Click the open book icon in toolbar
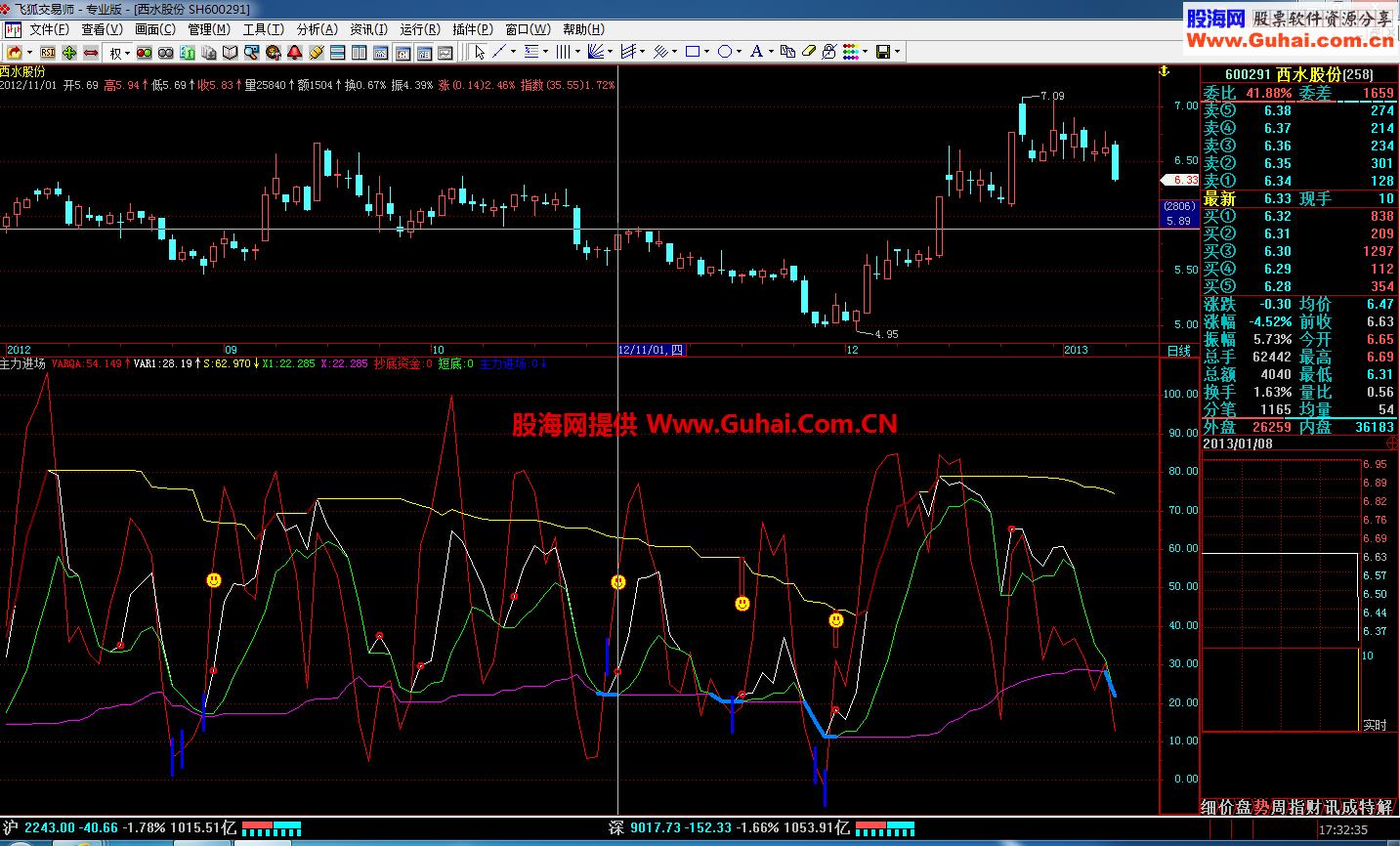The image size is (1400, 846). pyautogui.click(x=231, y=52)
